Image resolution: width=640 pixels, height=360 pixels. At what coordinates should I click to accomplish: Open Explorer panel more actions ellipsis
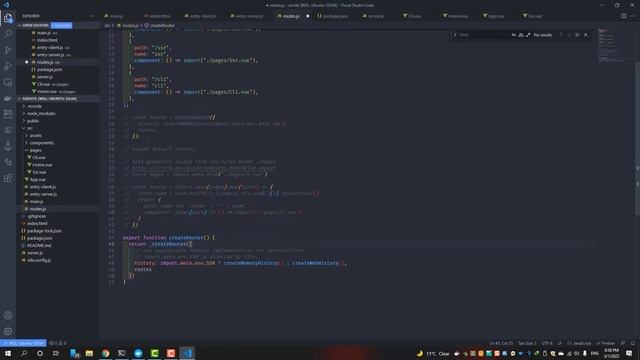91,16
